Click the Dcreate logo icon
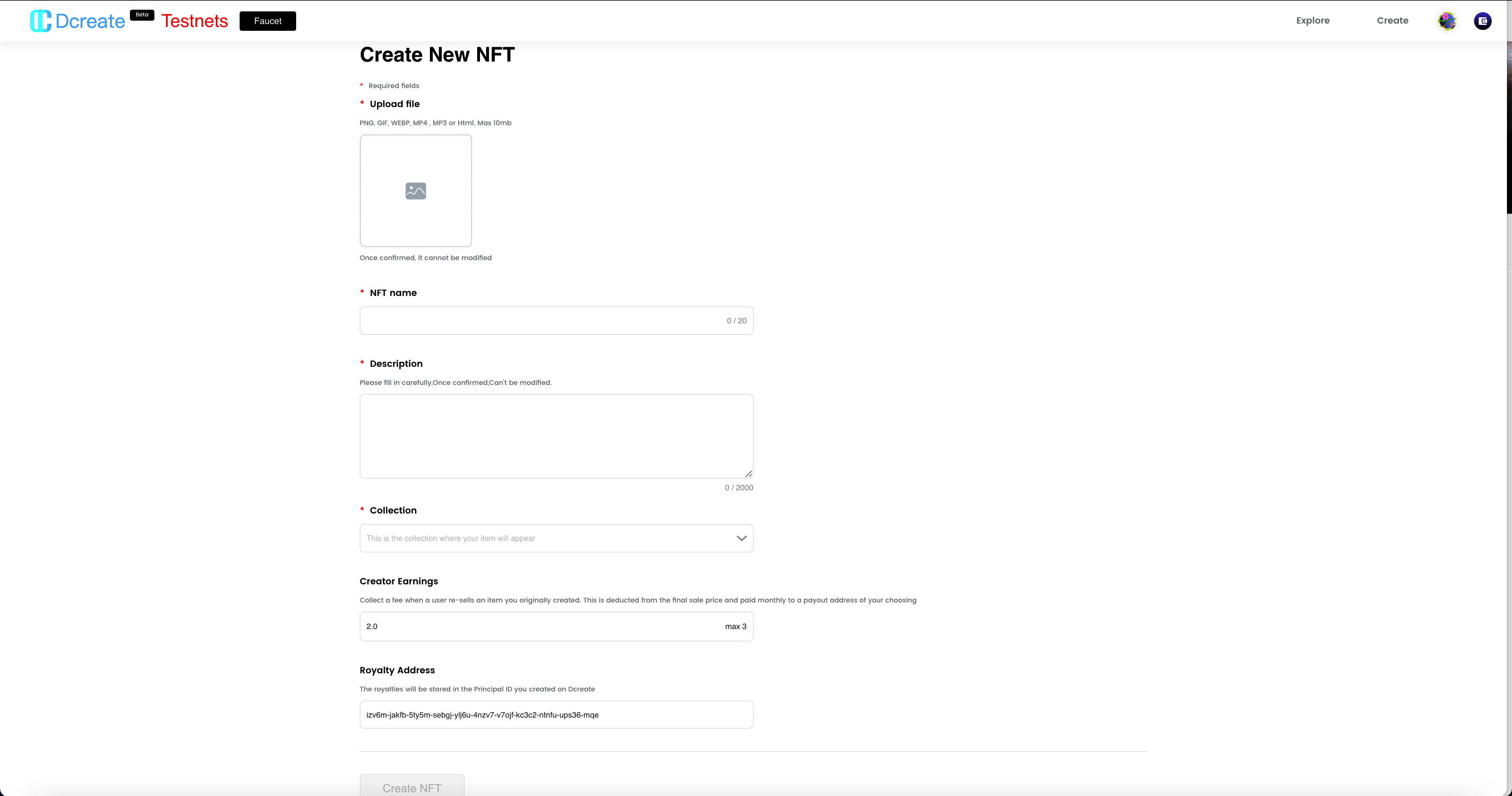 click(x=40, y=21)
